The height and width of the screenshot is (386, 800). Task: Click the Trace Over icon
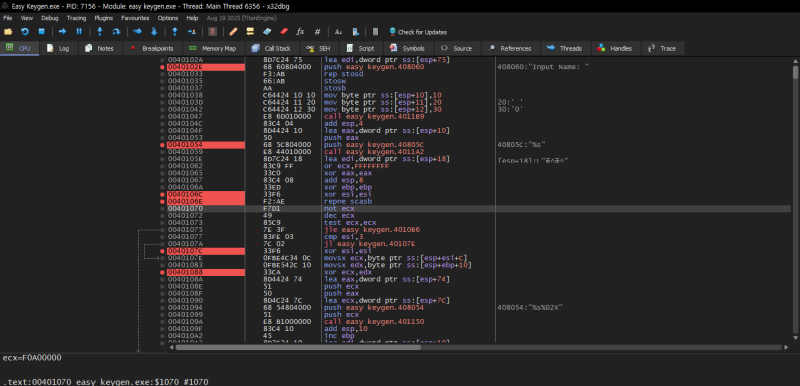pyautogui.click(x=154, y=32)
